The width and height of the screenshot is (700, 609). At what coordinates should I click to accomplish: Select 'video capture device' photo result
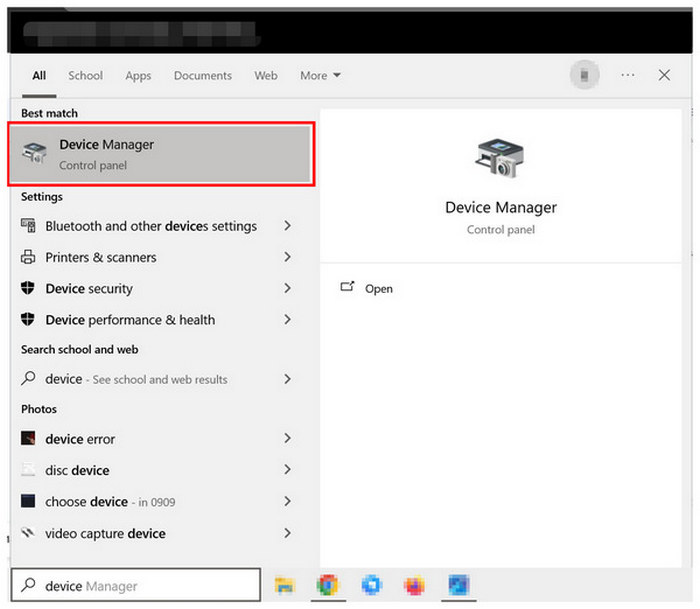point(105,533)
